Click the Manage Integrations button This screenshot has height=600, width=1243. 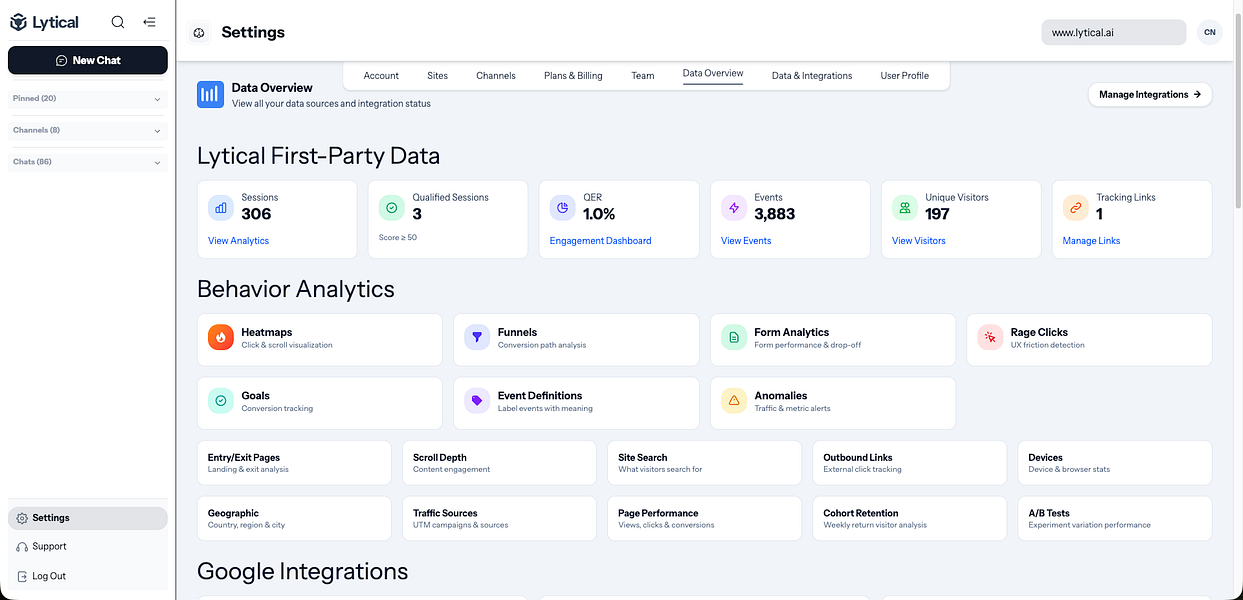pos(1149,95)
